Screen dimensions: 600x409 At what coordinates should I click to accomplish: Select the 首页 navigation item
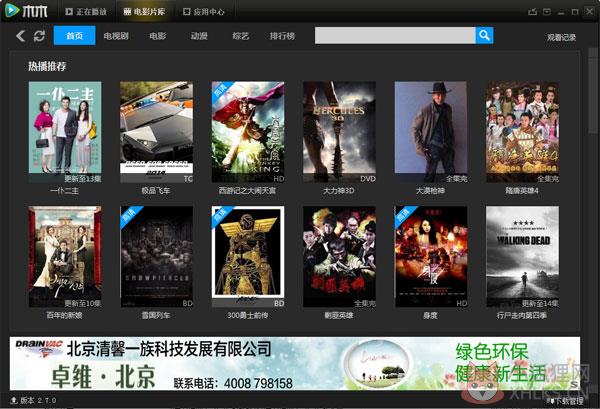pyautogui.click(x=75, y=36)
